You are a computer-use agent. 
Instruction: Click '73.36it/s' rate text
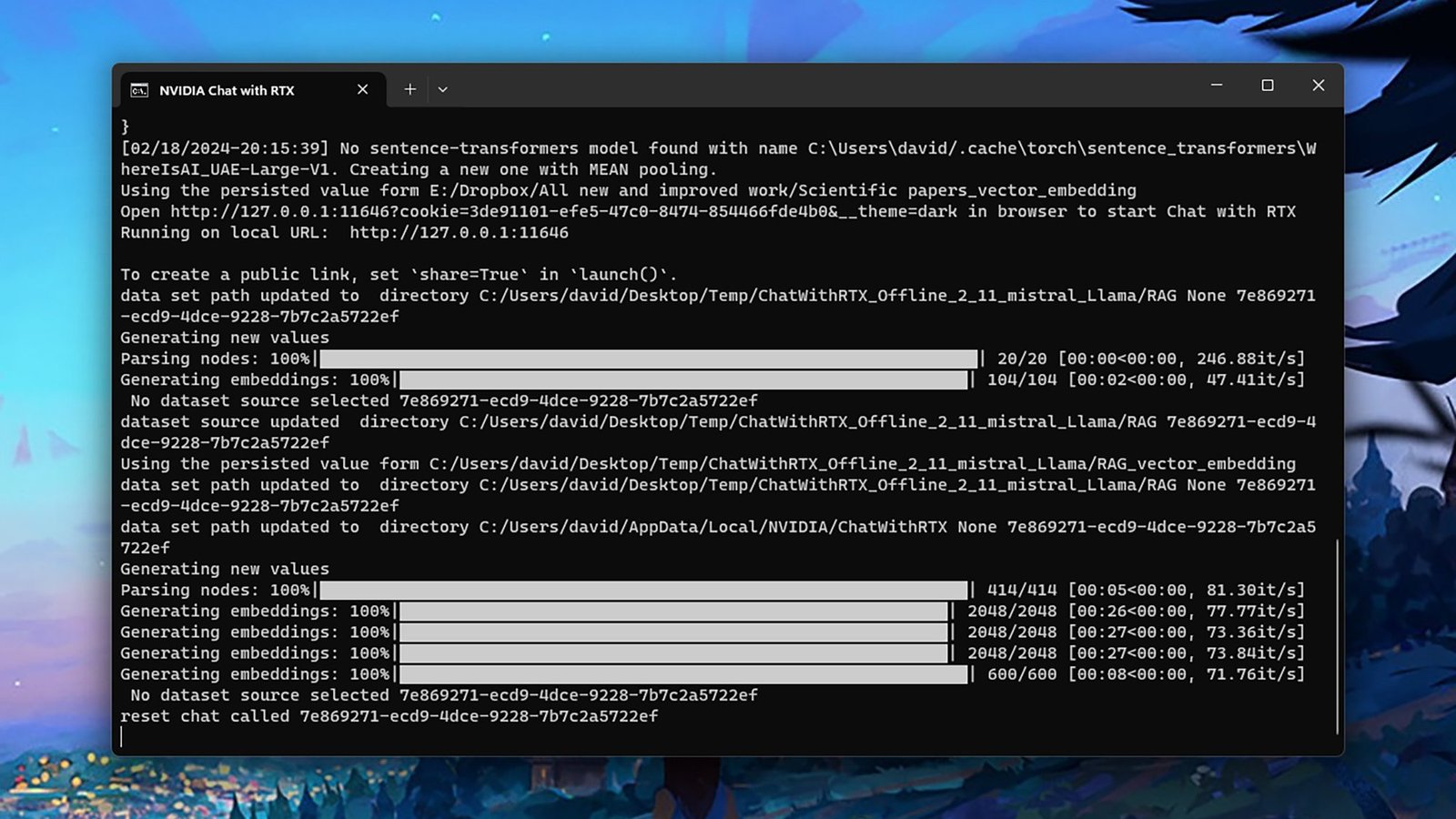(x=1251, y=632)
